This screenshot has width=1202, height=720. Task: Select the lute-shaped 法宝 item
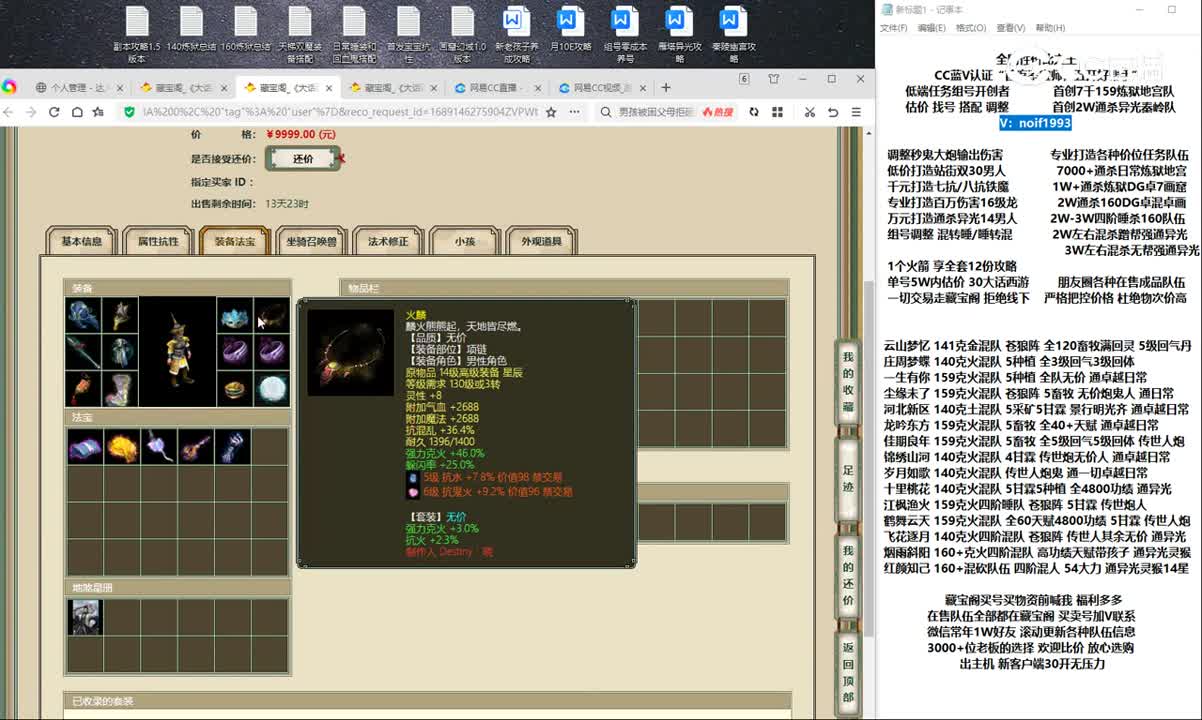(x=195, y=446)
